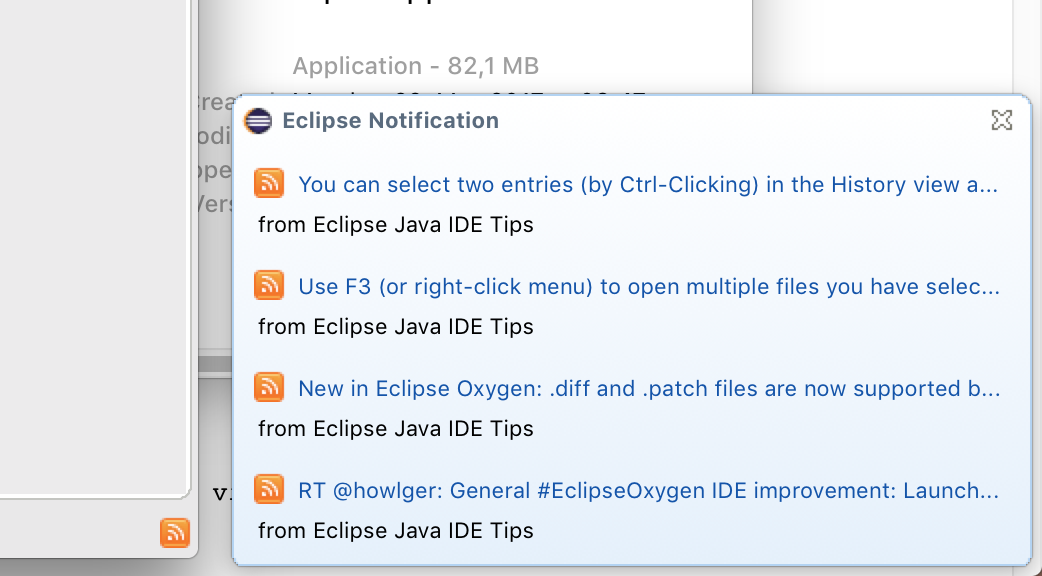The height and width of the screenshot is (576, 1042).
Task: Click the source line under the History view tip
Action: pos(396,225)
